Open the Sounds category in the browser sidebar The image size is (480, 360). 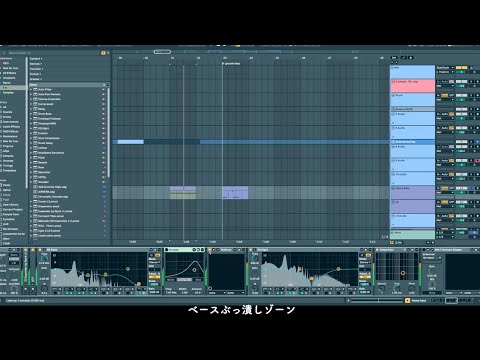[x=8, y=112]
